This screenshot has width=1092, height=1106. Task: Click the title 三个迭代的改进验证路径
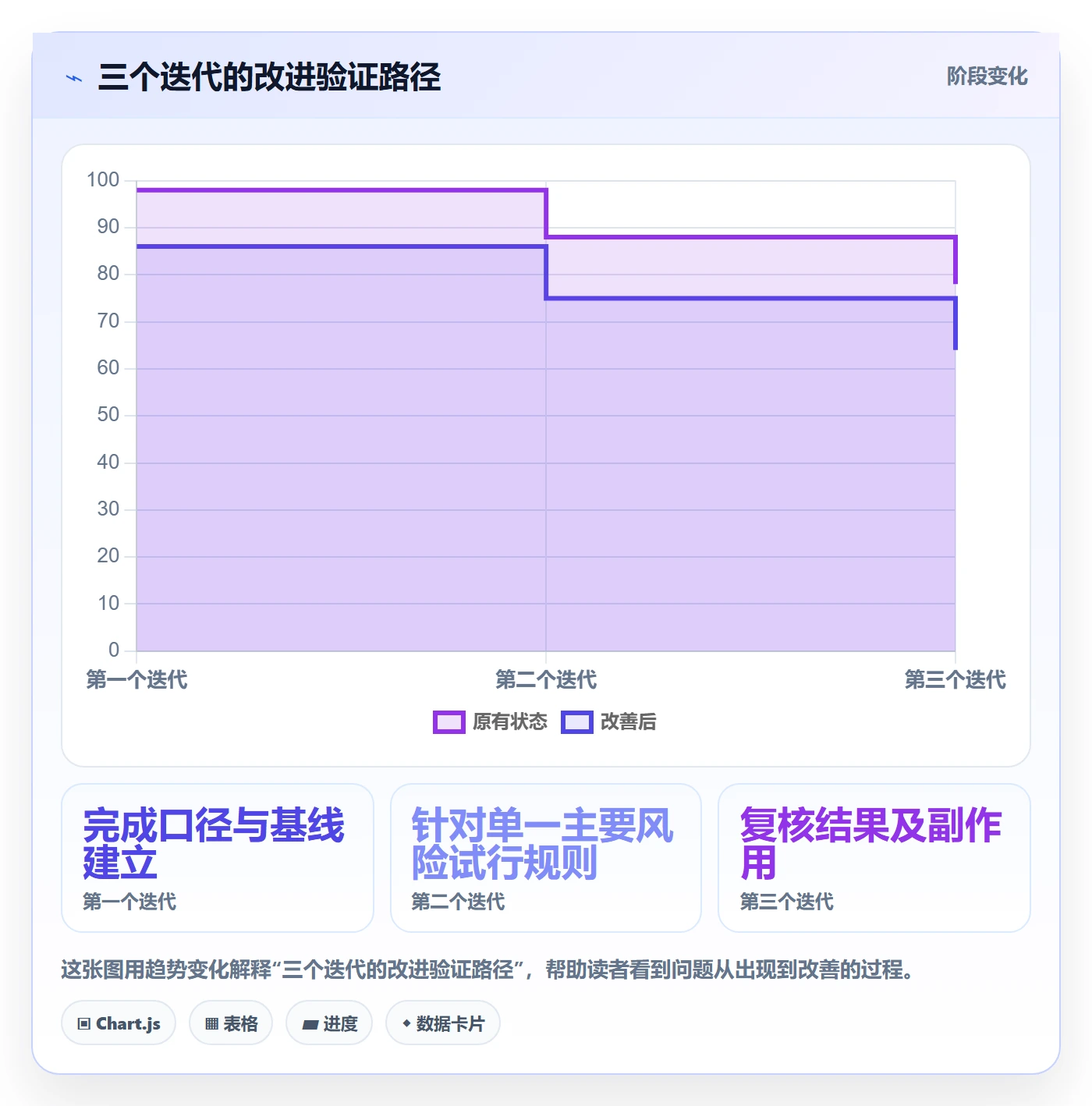coord(270,77)
